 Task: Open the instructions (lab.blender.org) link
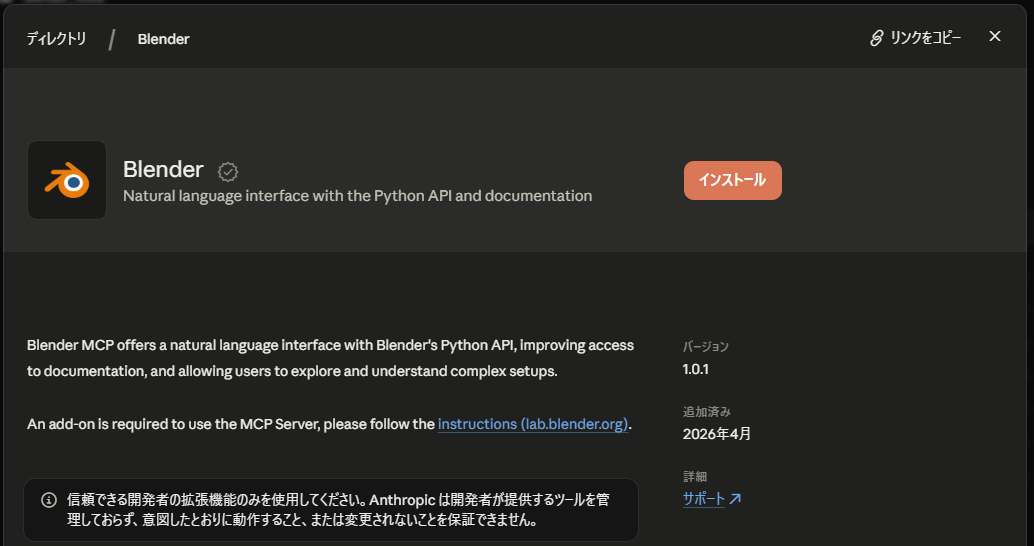533,424
